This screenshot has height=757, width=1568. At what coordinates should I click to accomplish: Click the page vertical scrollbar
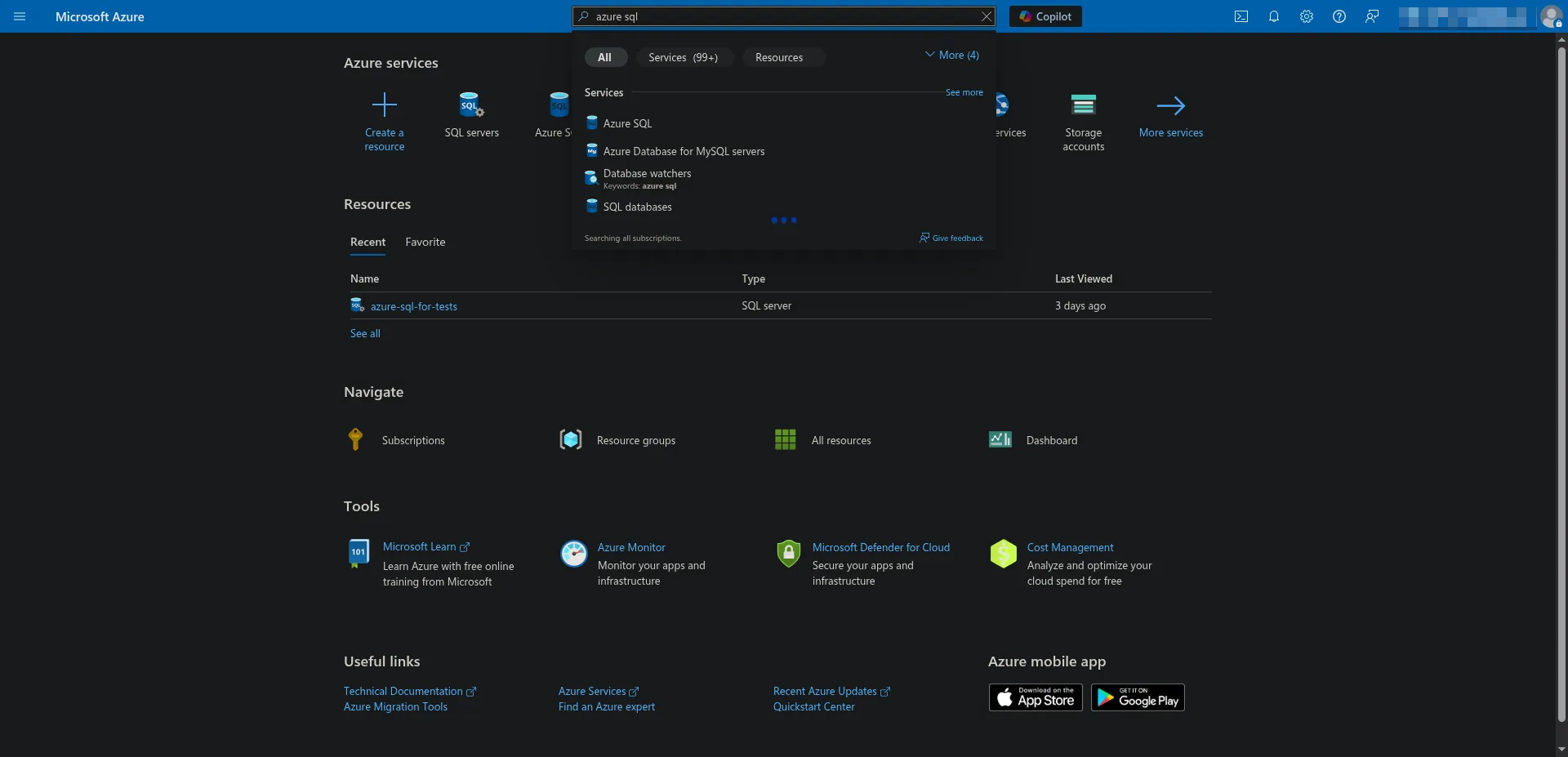[x=1561, y=384]
